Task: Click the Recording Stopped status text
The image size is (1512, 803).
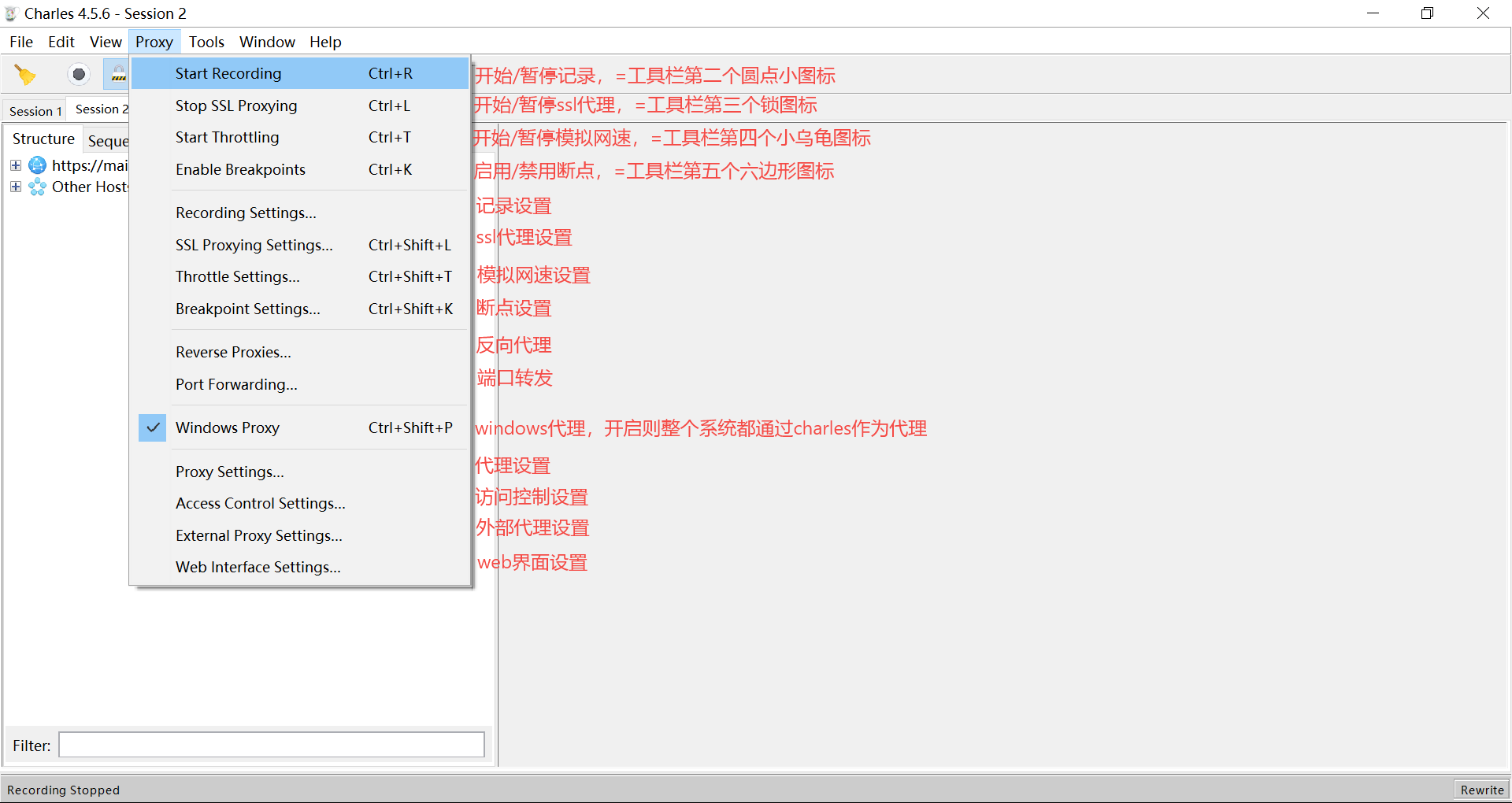Action: click(x=63, y=790)
